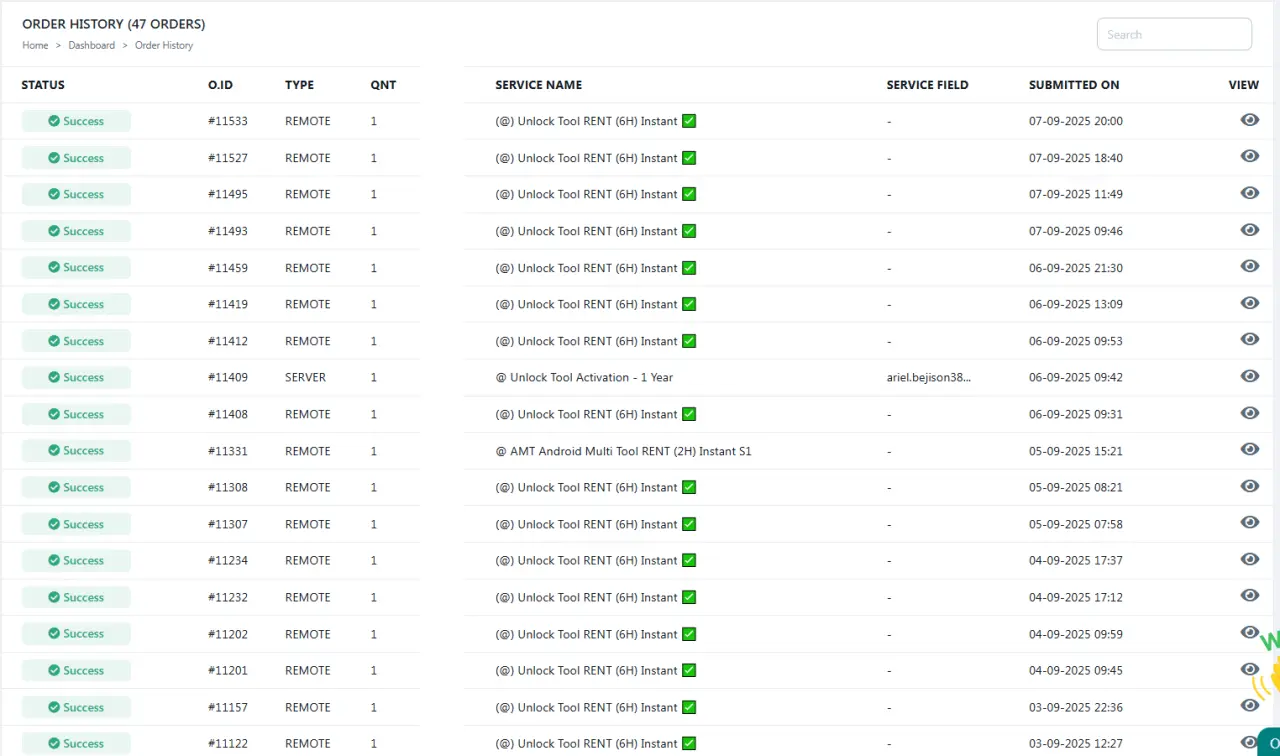Sort by the STATUS column header
This screenshot has height=756, width=1280.
click(x=43, y=85)
